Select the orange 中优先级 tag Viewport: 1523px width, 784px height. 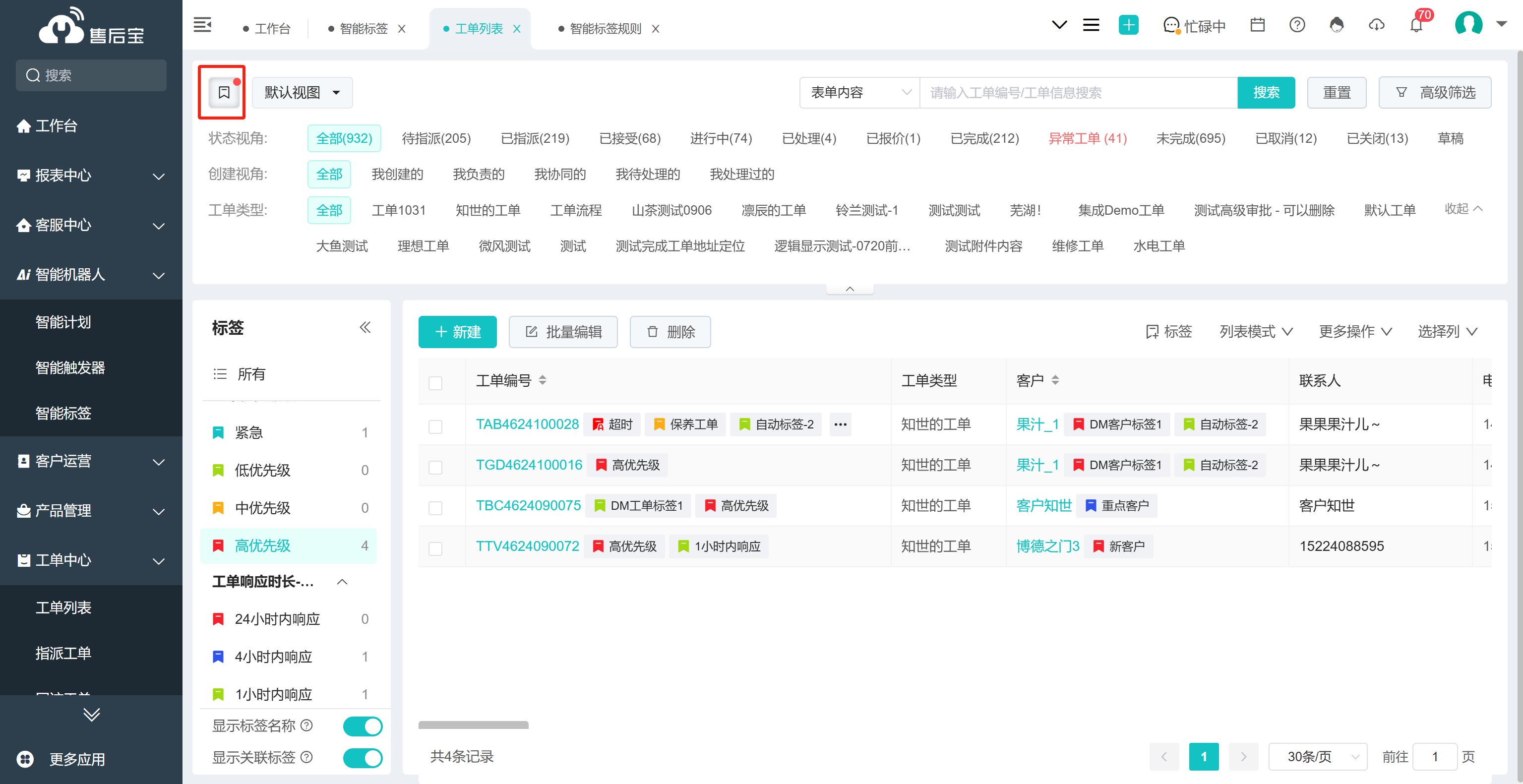tap(289, 508)
